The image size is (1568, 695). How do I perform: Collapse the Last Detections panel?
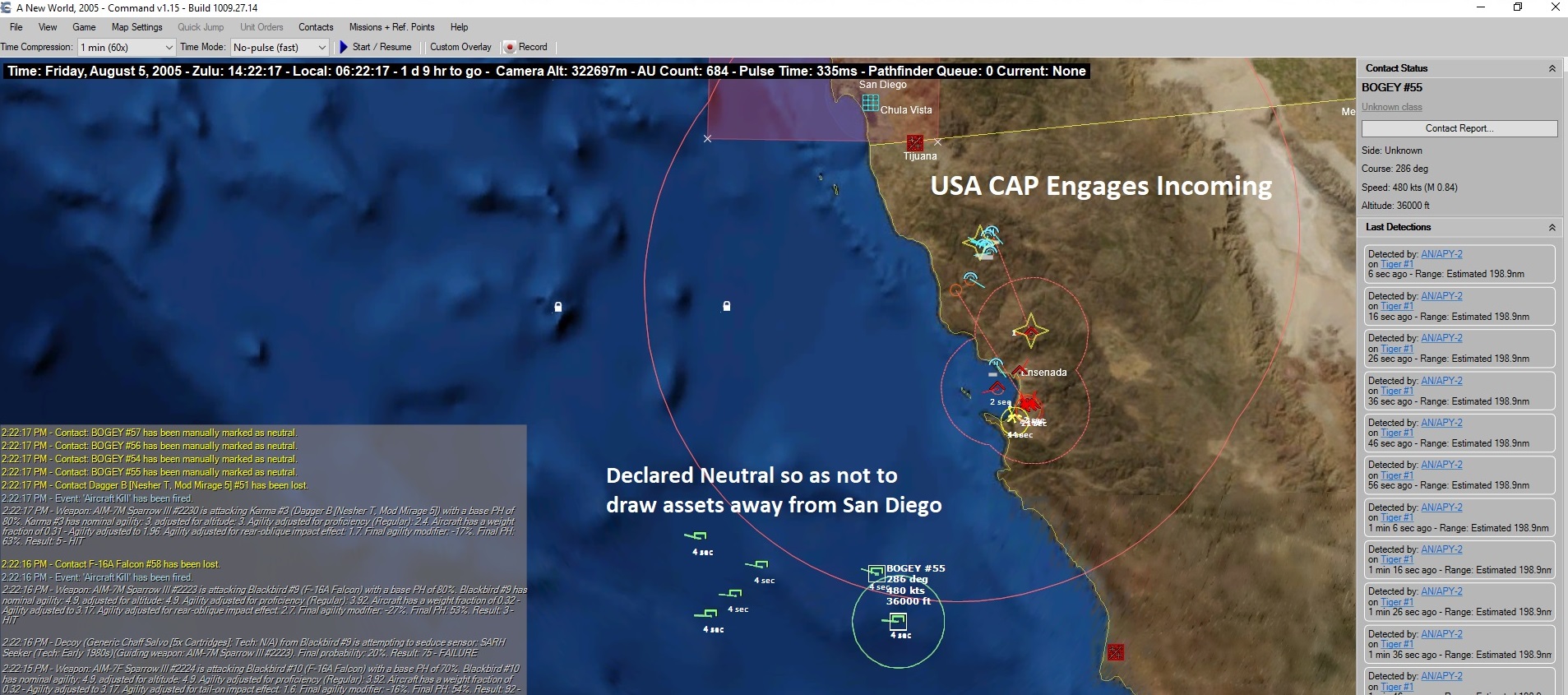coord(1552,227)
